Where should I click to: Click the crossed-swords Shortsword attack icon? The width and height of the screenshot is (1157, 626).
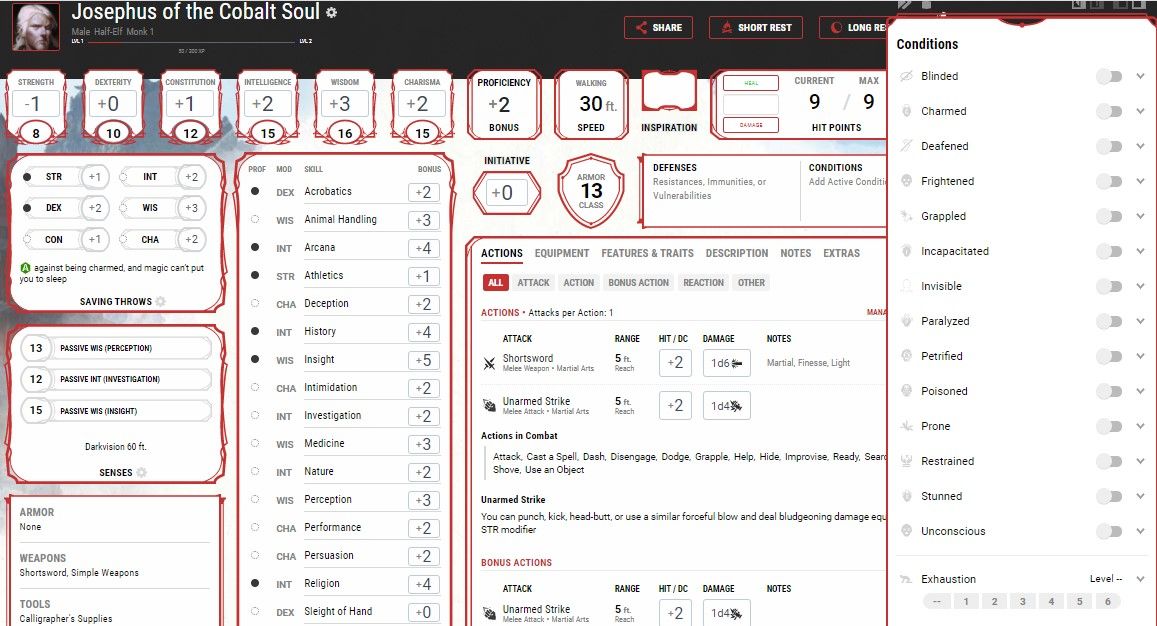(x=489, y=364)
